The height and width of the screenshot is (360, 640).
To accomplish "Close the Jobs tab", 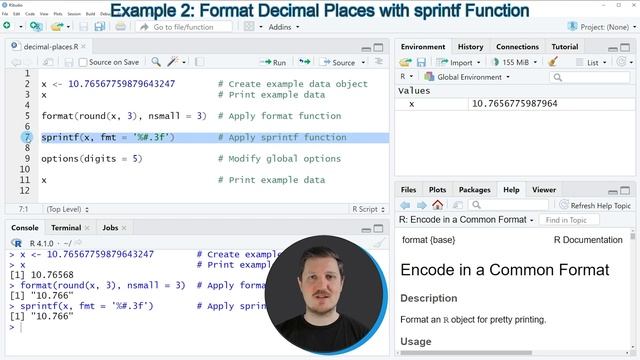I will coord(124,228).
